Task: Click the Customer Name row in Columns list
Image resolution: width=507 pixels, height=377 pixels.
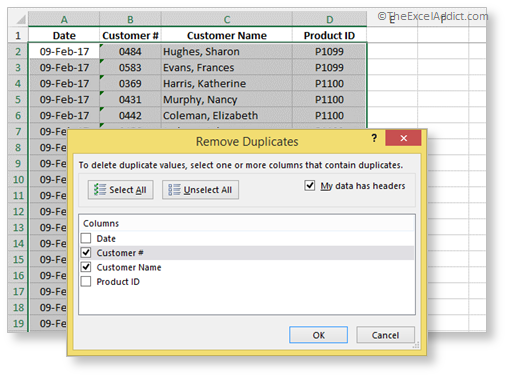Action: point(247,267)
